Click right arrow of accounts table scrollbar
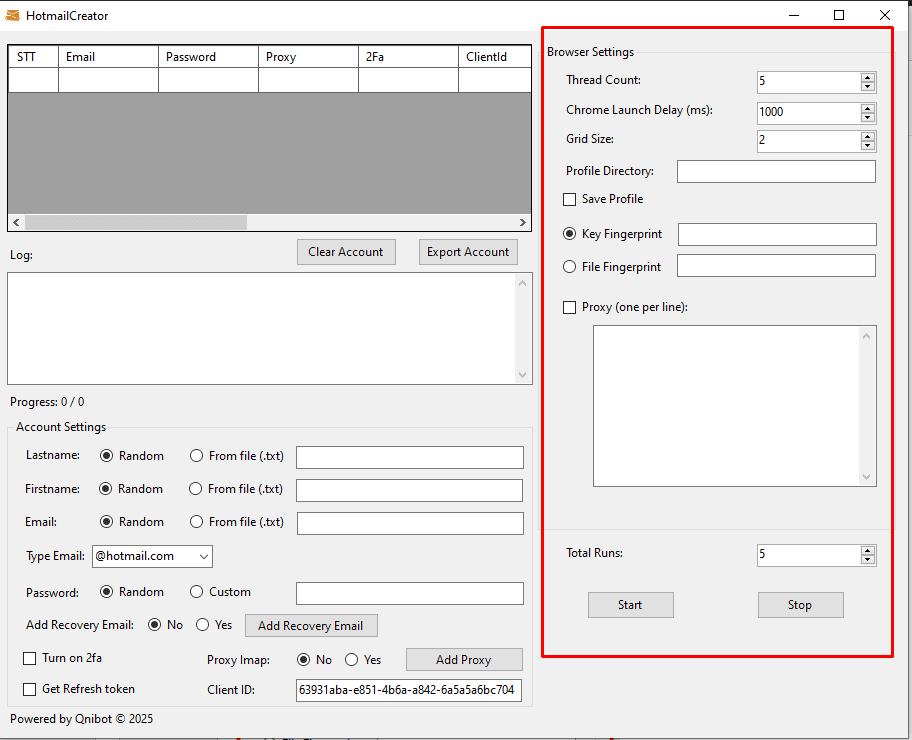The width and height of the screenshot is (912, 740). (x=522, y=222)
